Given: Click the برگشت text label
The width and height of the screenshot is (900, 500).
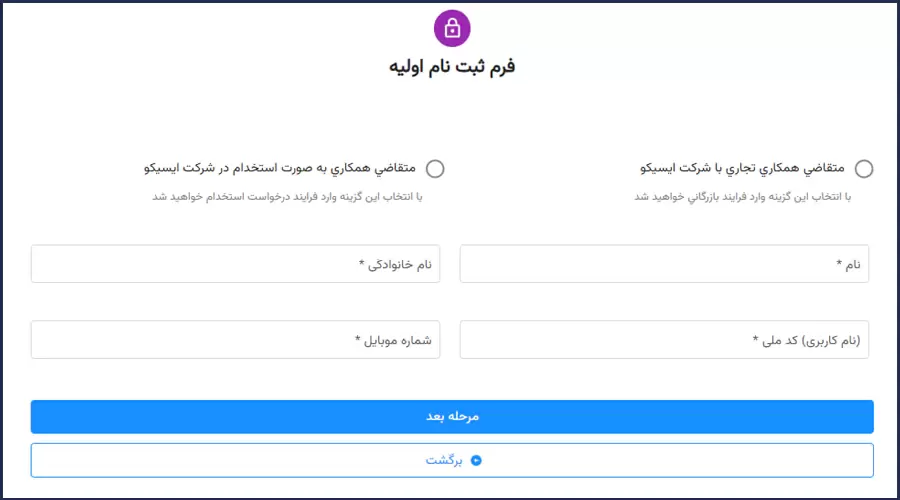Looking at the screenshot, I should pyautogui.click(x=445, y=460).
